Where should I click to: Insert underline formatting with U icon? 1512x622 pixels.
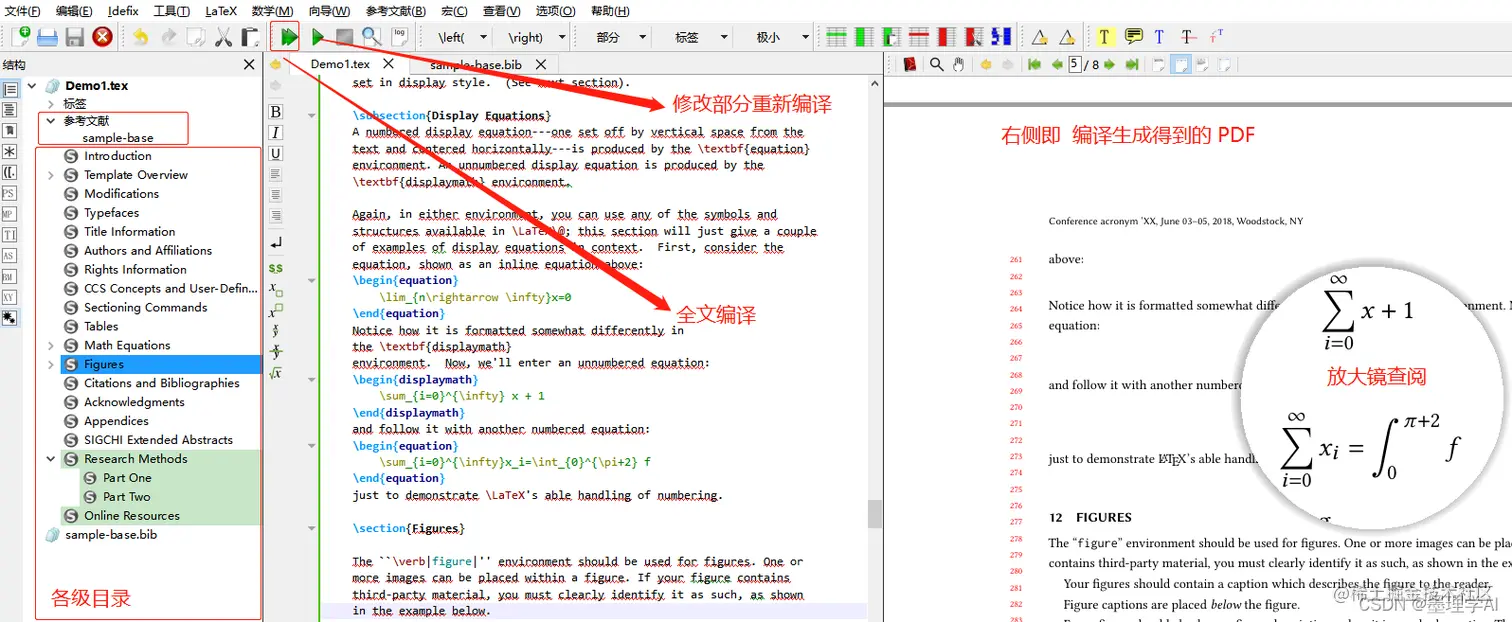tap(276, 153)
